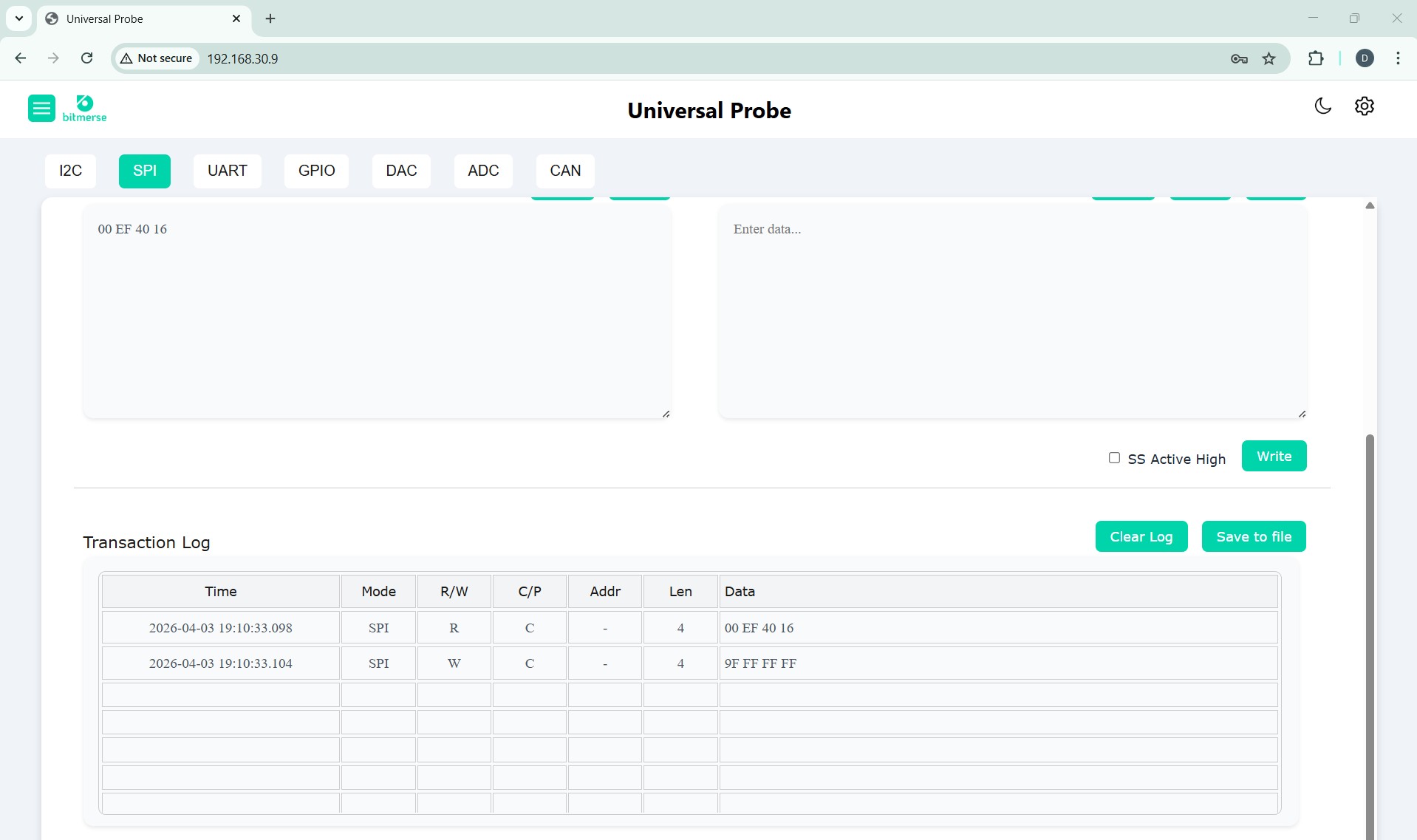This screenshot has width=1417, height=840.
Task: Open the Chrome profile D avatar
Action: pos(1365,58)
